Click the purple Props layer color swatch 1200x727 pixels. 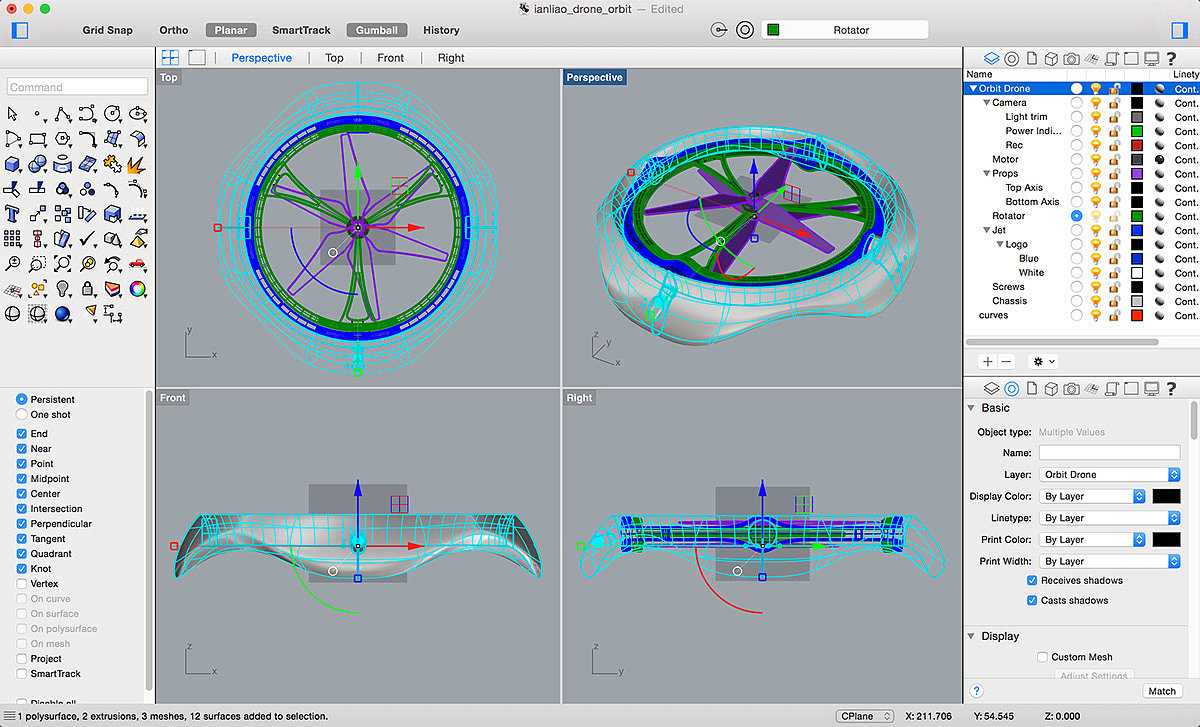pyautogui.click(x=1136, y=173)
